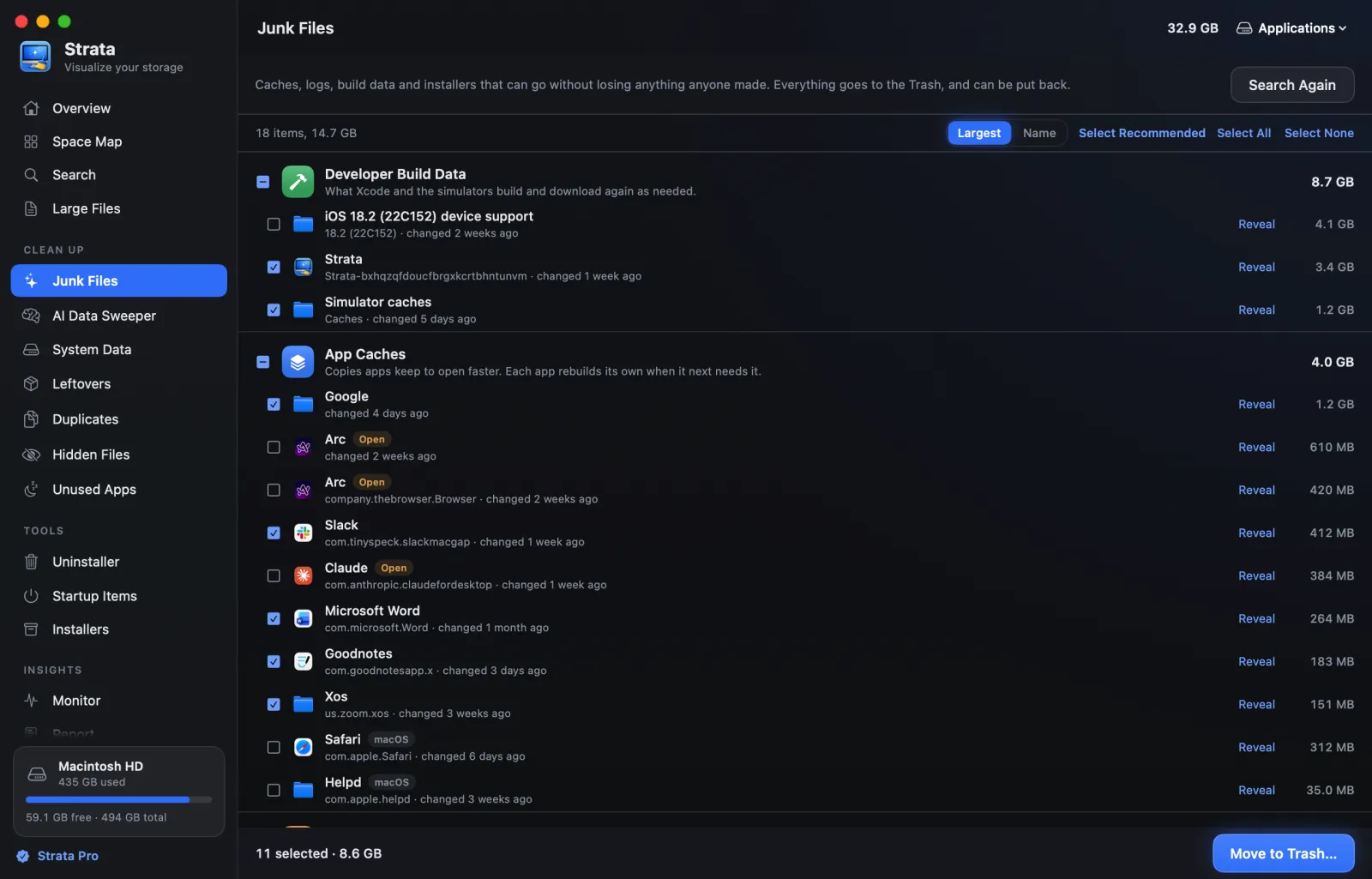Click the Slack app icon in list
Viewport: 1372px width, 879px height.
click(304, 533)
